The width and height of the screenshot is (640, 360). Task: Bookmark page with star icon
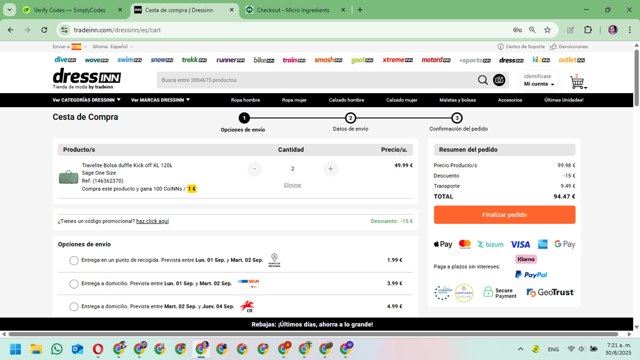[547, 30]
